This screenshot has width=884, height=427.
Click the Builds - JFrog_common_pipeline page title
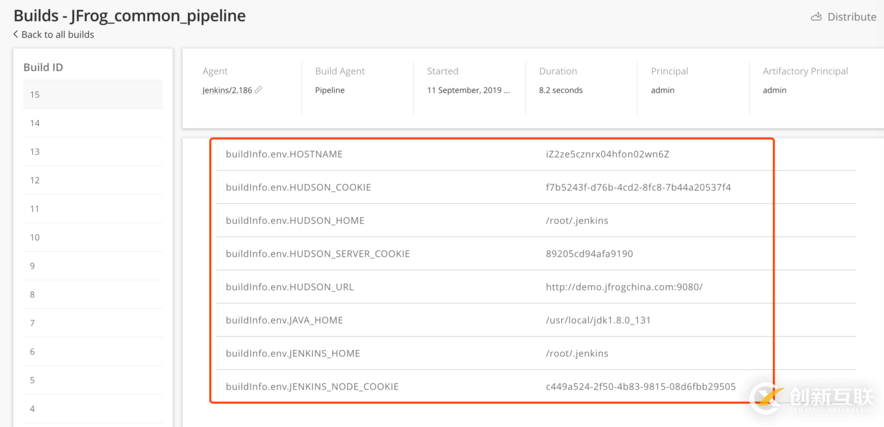pos(130,16)
